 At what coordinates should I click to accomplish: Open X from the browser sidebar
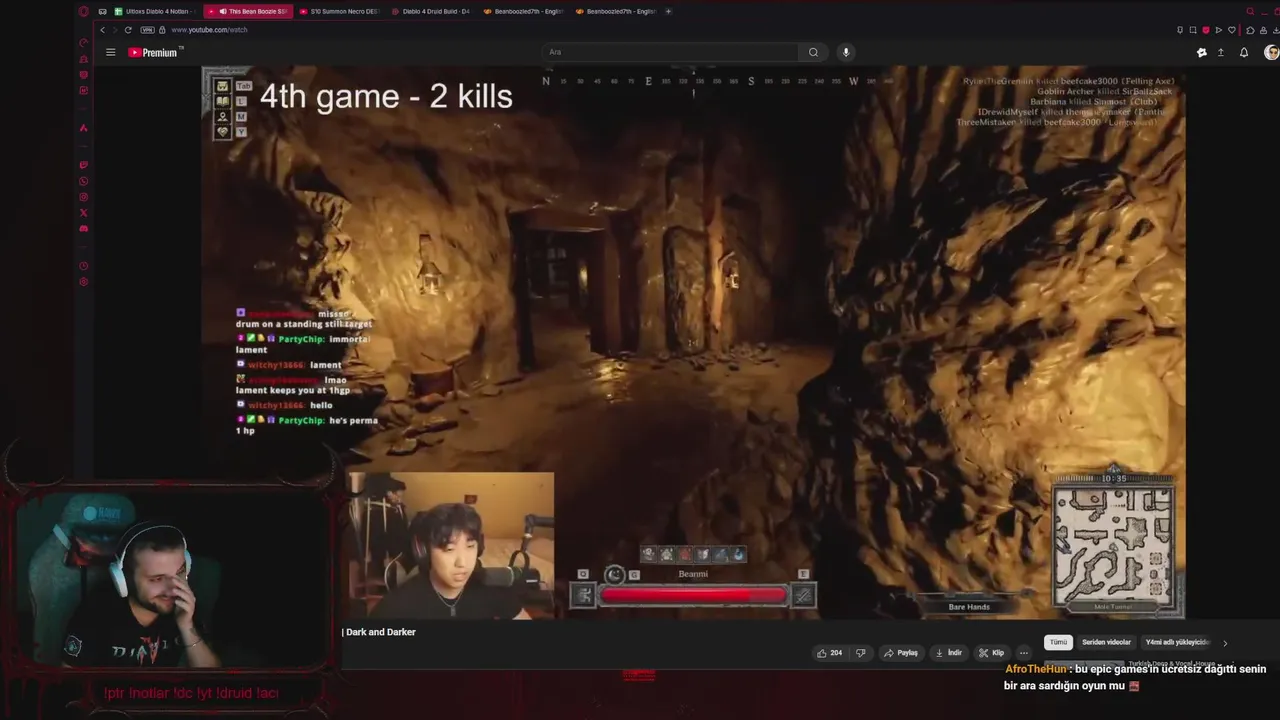tap(84, 213)
